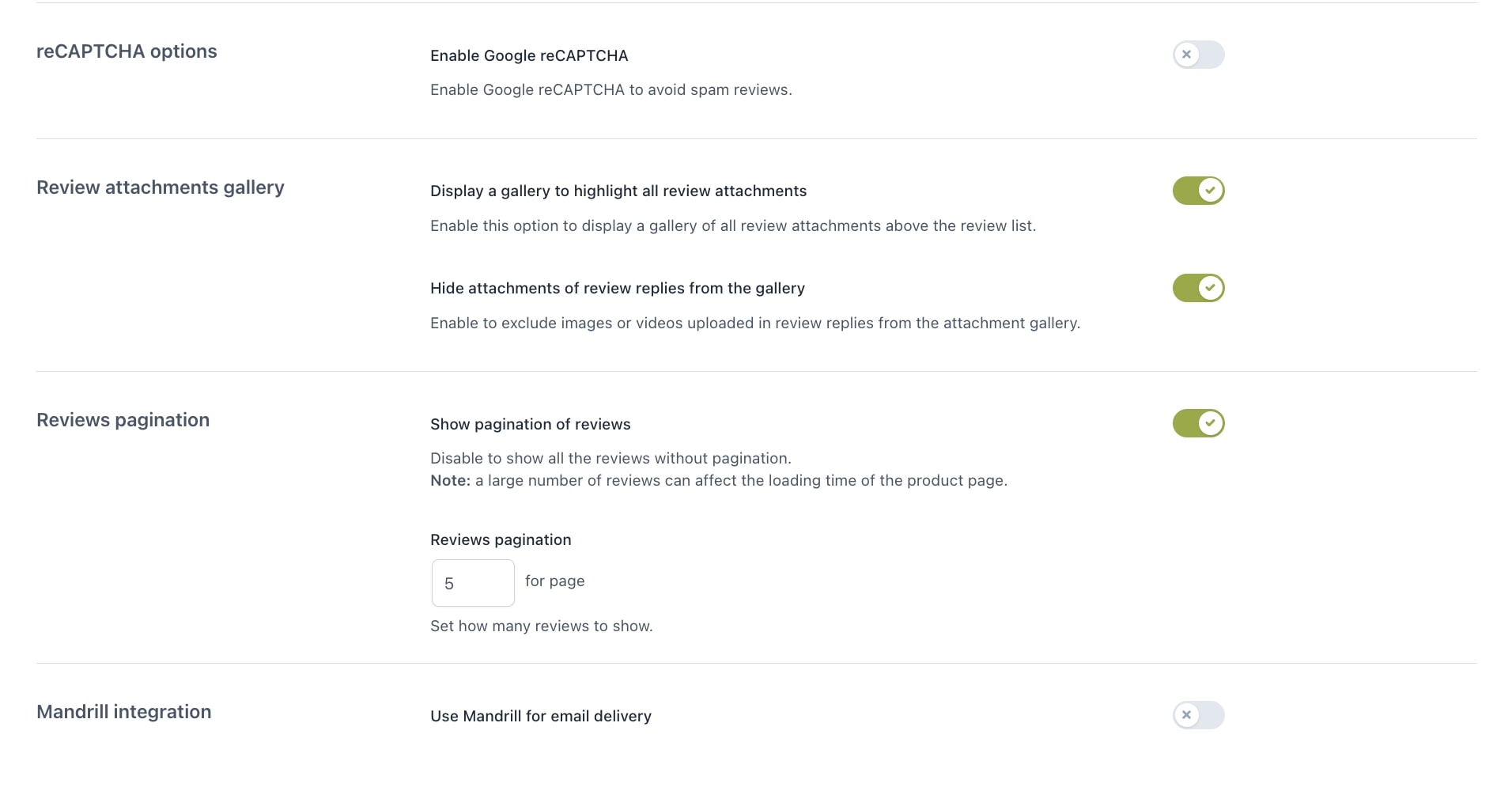Click 'Set how many reviews to show' description
Image resolution: width=1512 pixels, height=791 pixels.
[541, 626]
